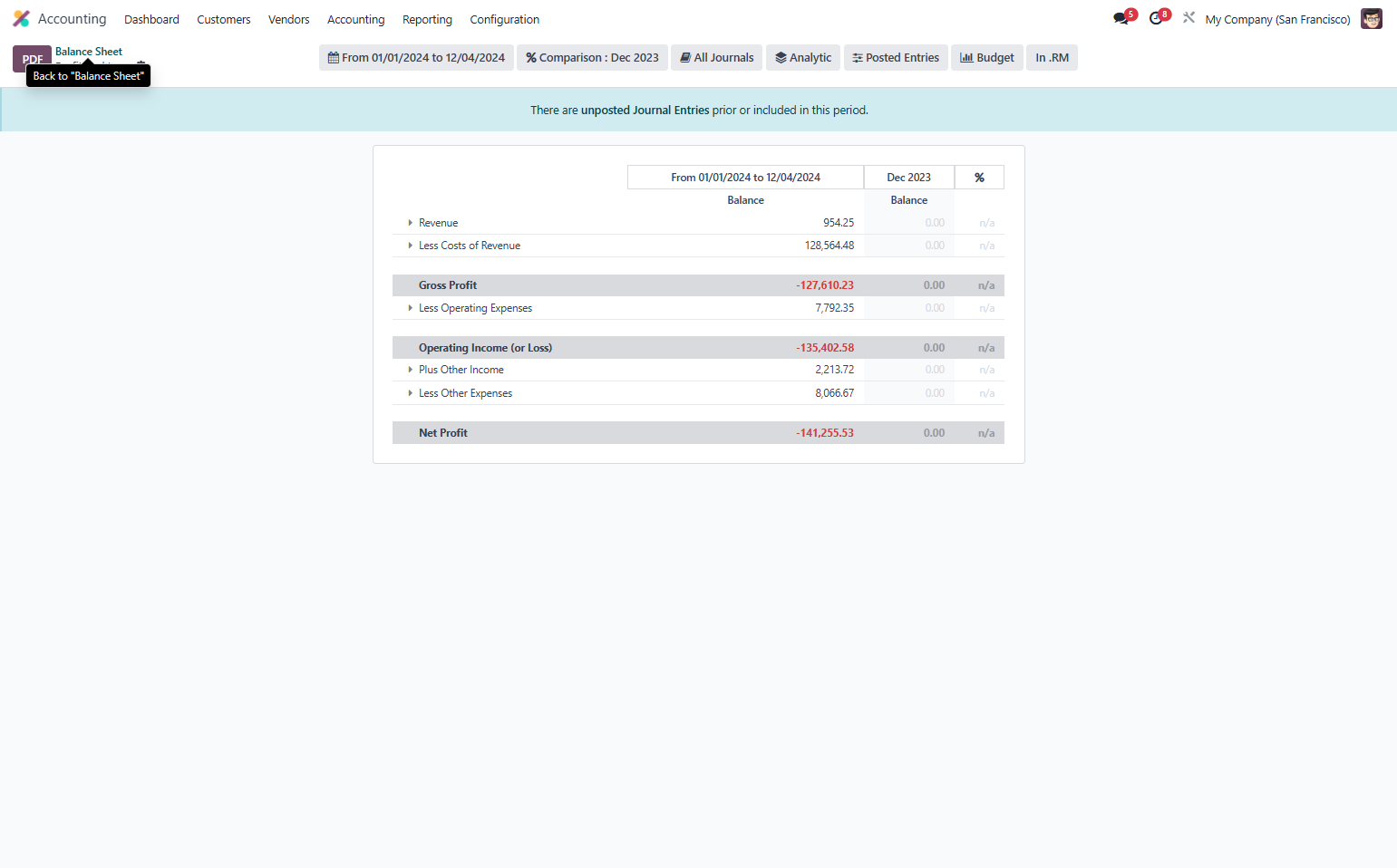The image size is (1397, 868).
Task: Open the user avatar menu
Action: (x=1371, y=19)
